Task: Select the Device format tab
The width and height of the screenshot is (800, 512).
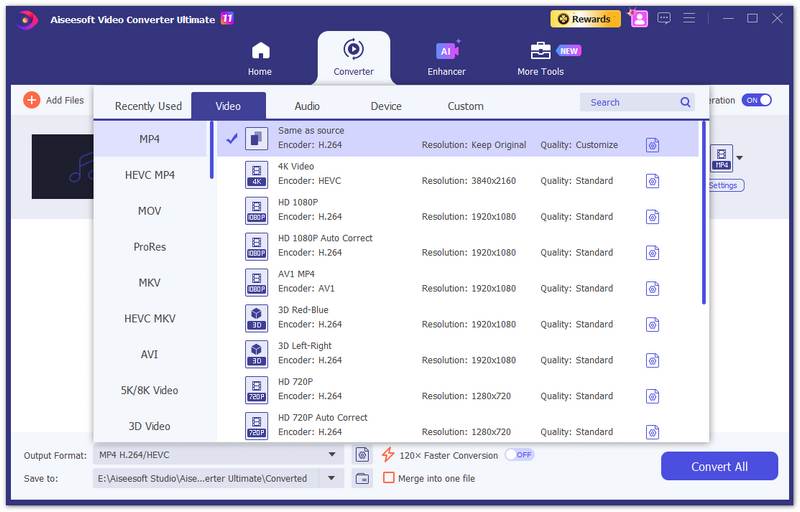Action: click(x=386, y=106)
